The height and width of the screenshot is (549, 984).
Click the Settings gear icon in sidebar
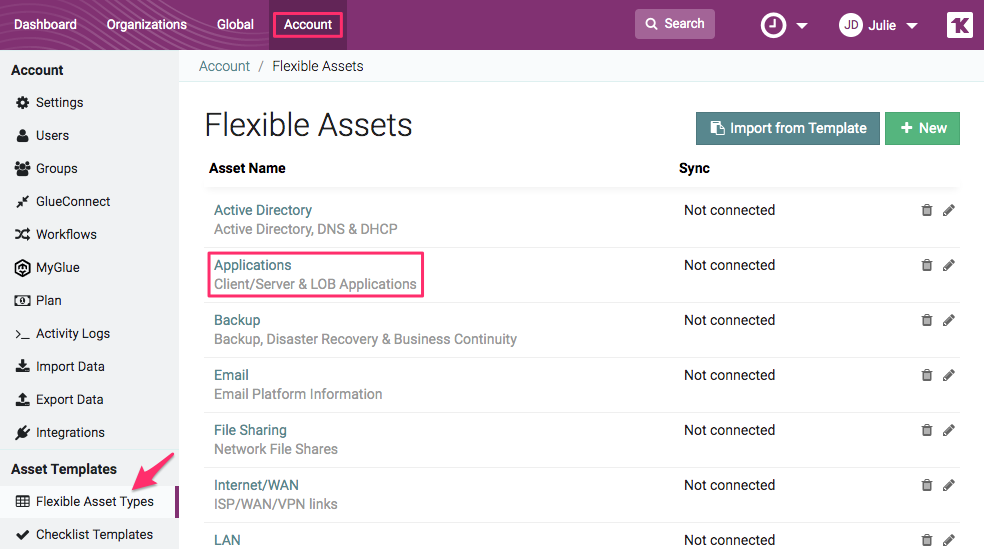[23, 102]
